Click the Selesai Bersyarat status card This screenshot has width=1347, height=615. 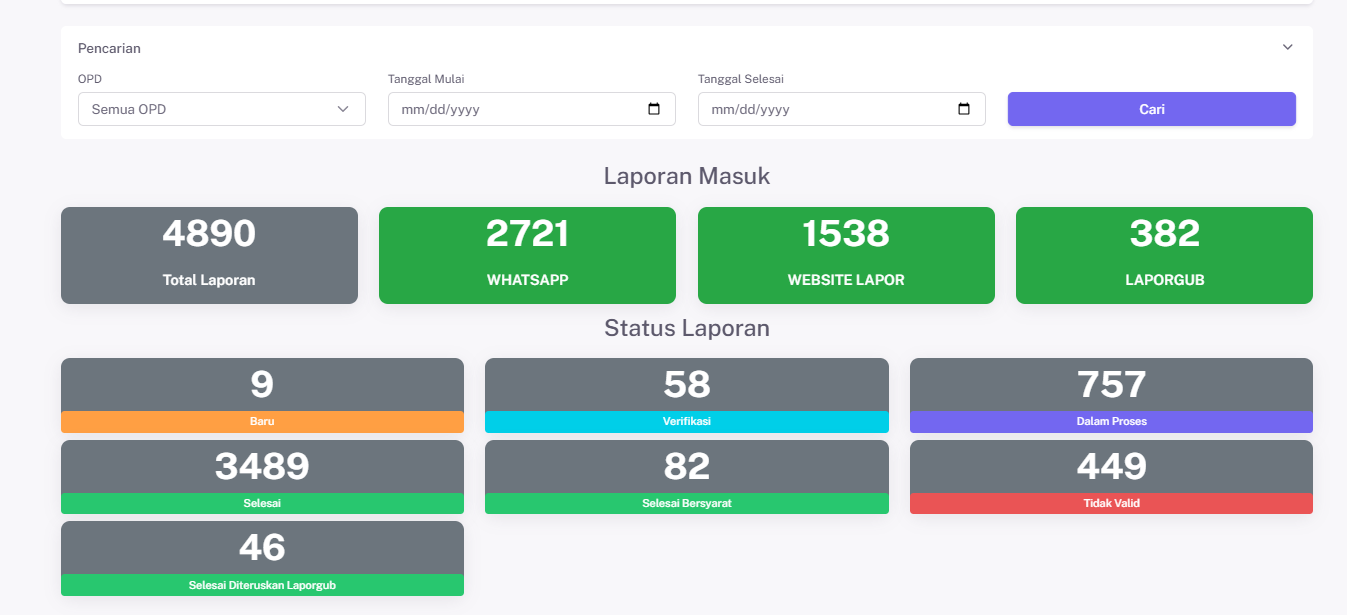click(687, 477)
